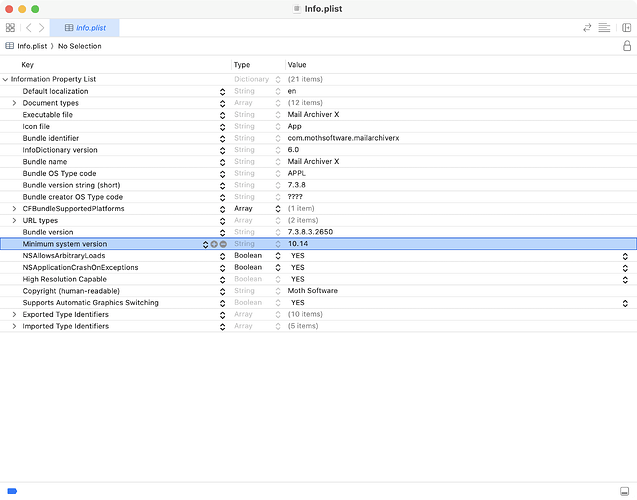Select the Copyright (human-readable) row
The width and height of the screenshot is (637, 500).
coord(318,291)
